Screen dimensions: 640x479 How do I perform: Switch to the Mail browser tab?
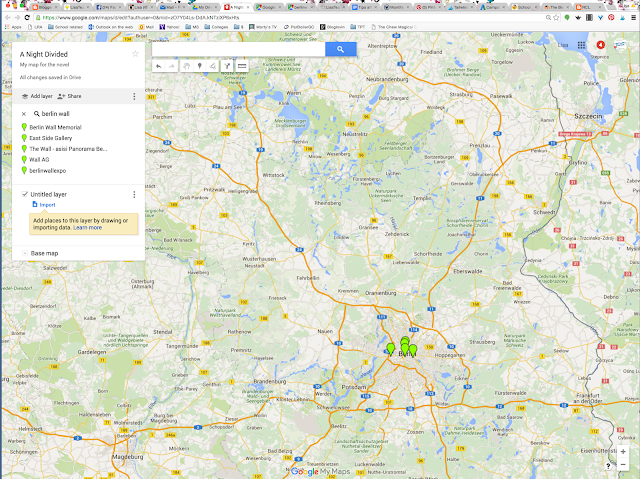click(173, 7)
